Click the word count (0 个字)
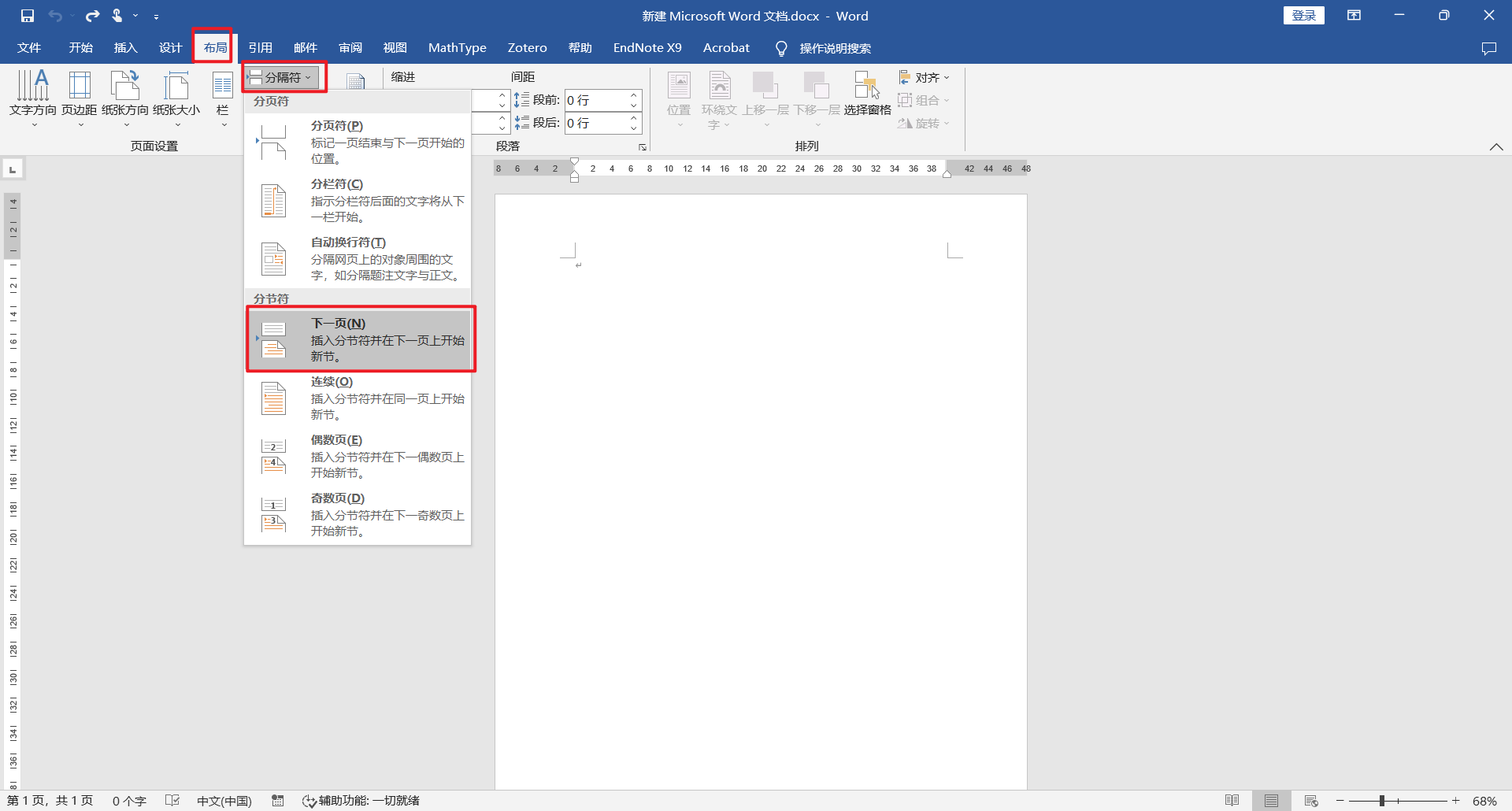This screenshot has width=1512, height=811. [x=129, y=801]
